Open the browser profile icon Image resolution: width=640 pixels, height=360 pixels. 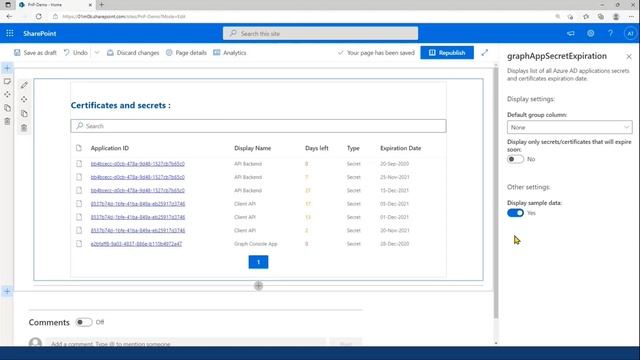616,16
